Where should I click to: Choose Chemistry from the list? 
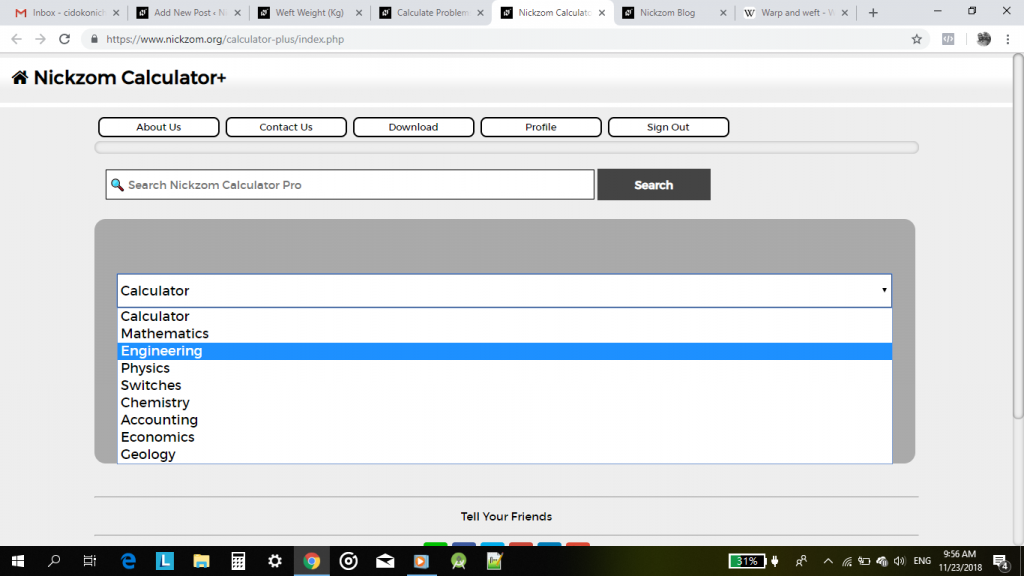pyautogui.click(x=504, y=402)
